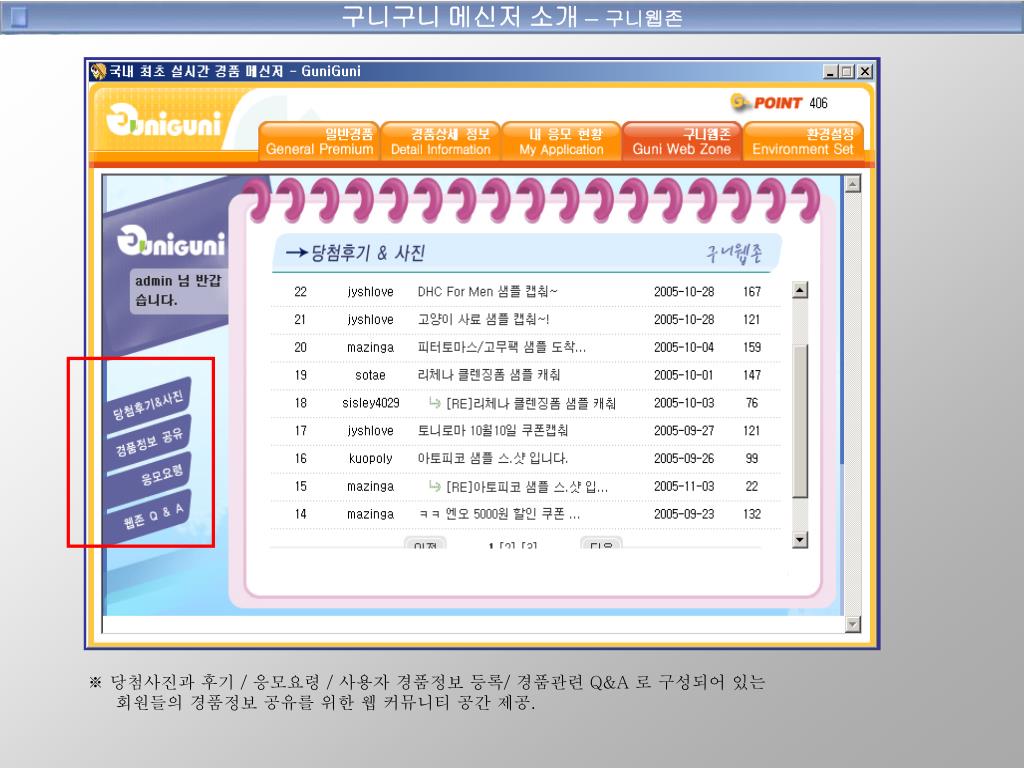Open post '아토피코 샘플 스.샷 입니다.'
The image size is (1024, 768).
(x=492, y=458)
